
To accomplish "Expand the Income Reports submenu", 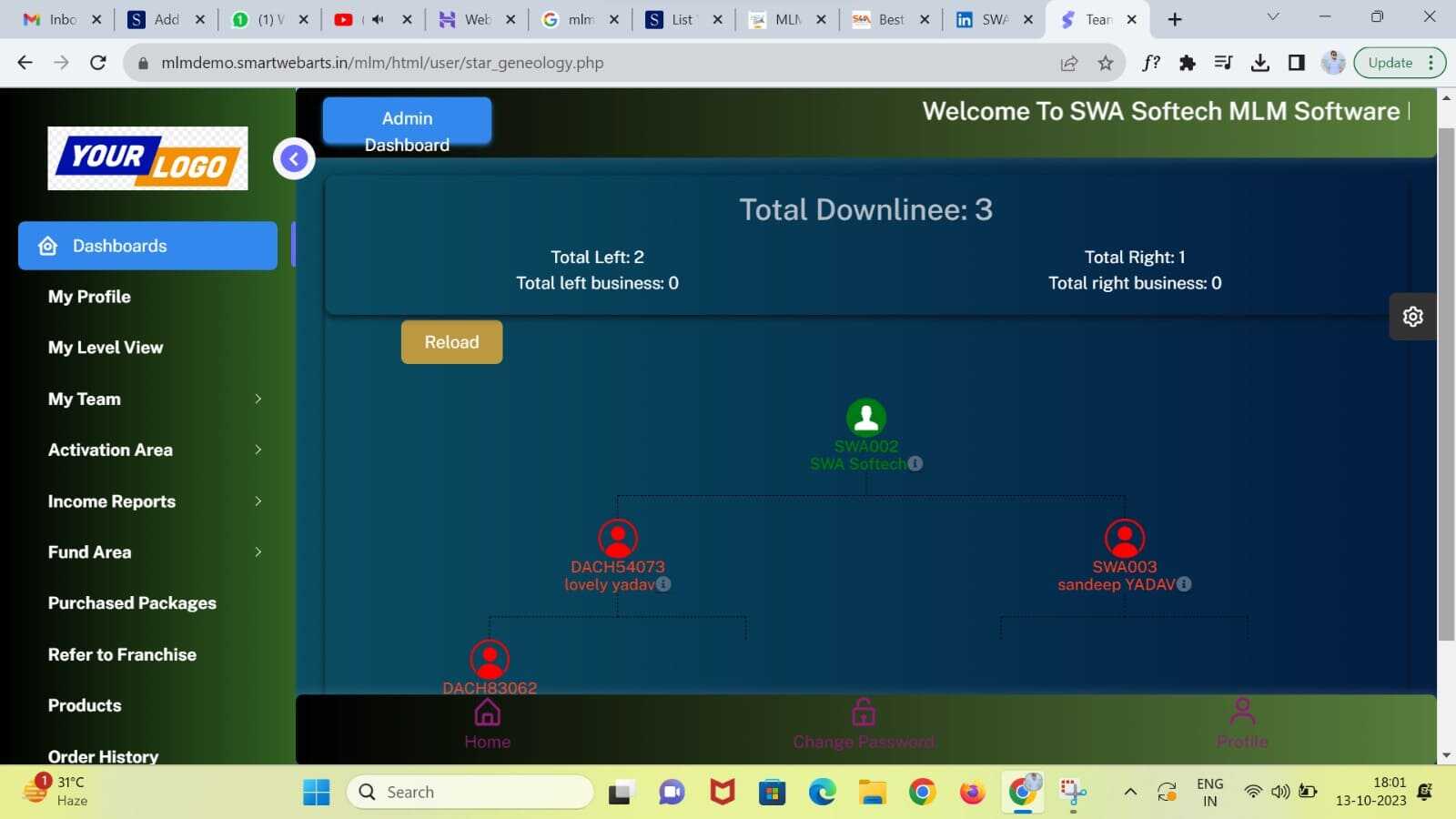I will point(153,501).
